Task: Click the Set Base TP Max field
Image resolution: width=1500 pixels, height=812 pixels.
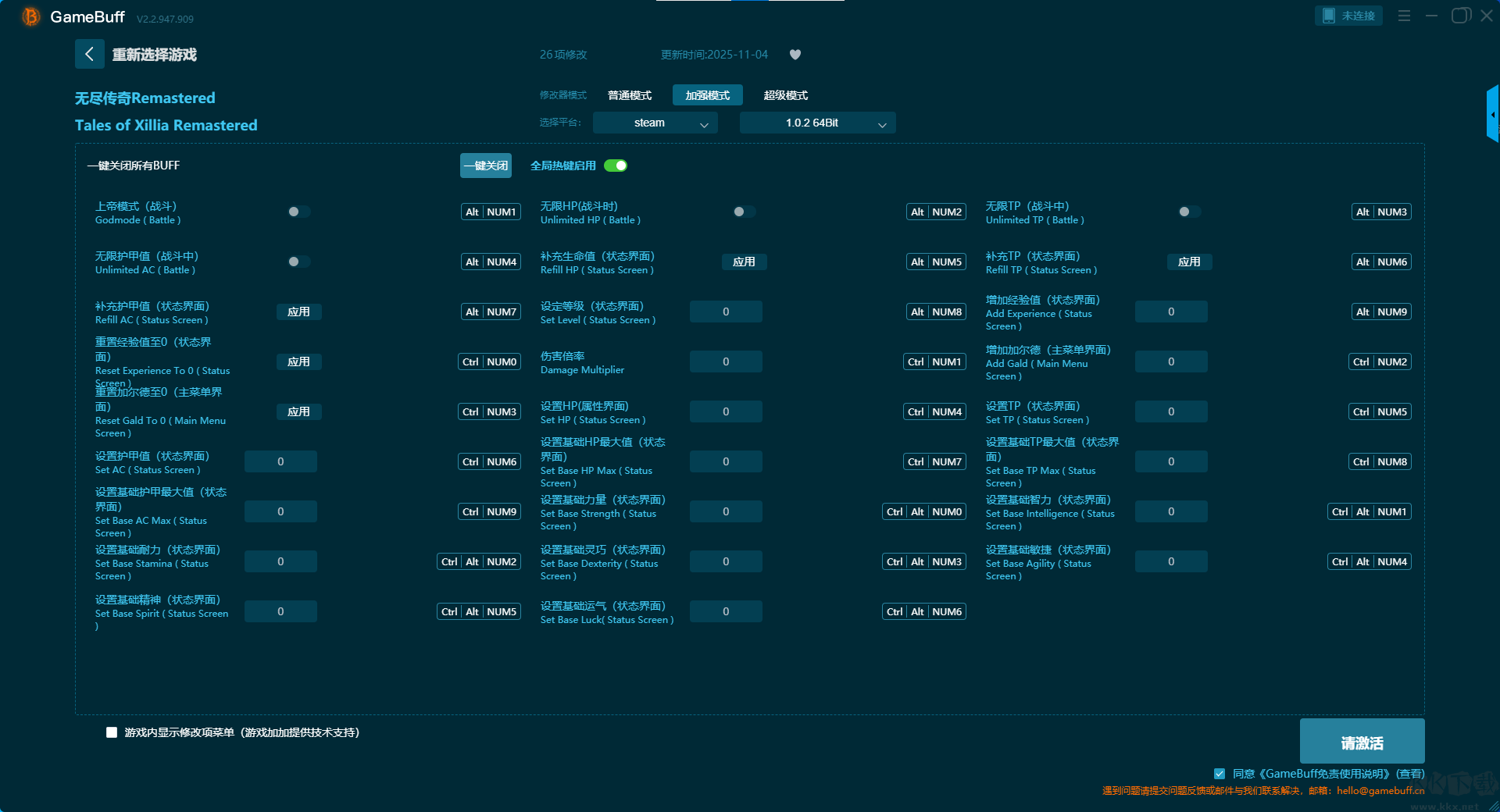Action: [x=1171, y=461]
